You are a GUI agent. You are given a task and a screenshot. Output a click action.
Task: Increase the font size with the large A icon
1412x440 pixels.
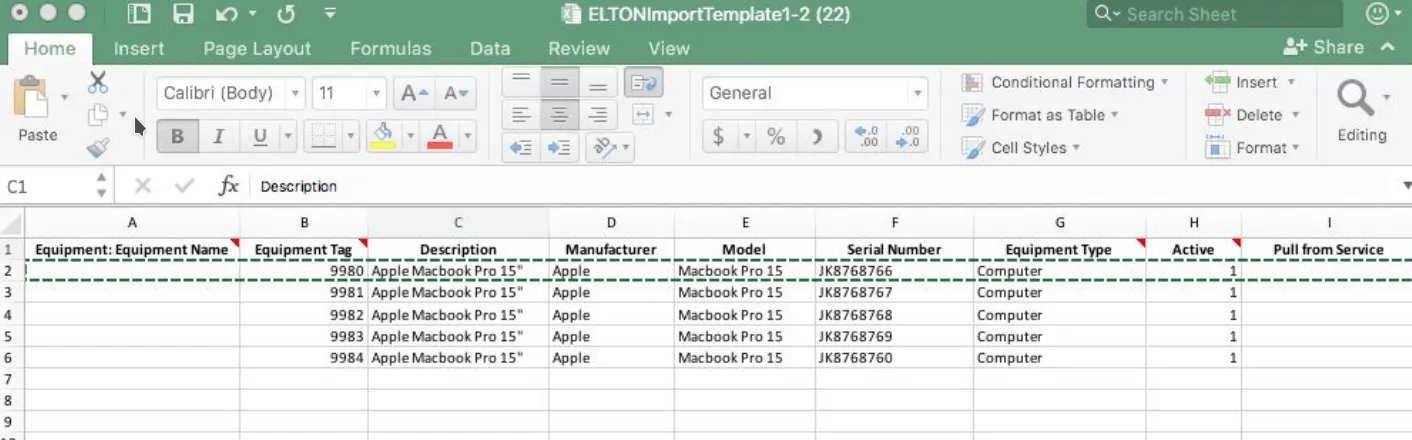[414, 94]
